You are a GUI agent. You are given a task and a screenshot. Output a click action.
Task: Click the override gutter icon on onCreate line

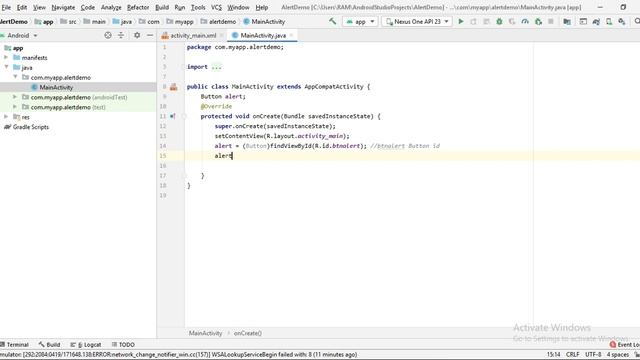pyautogui.click(x=173, y=116)
